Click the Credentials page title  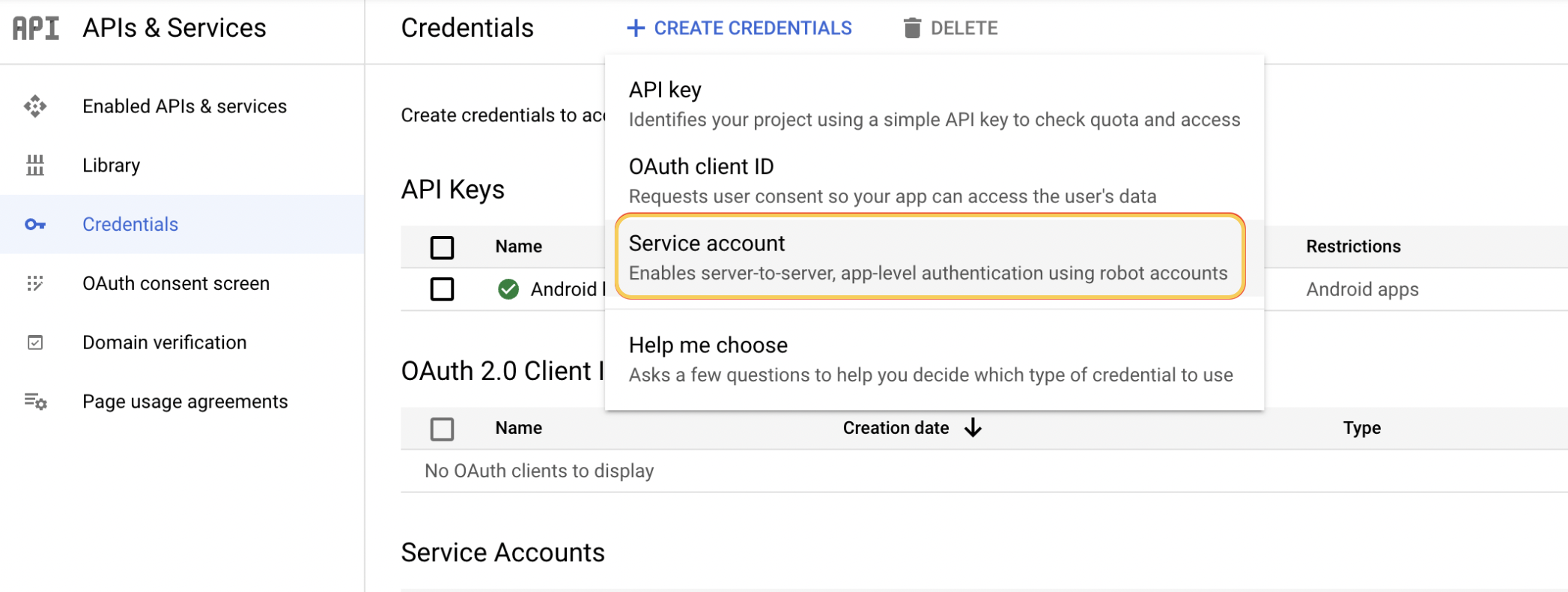coord(467,28)
